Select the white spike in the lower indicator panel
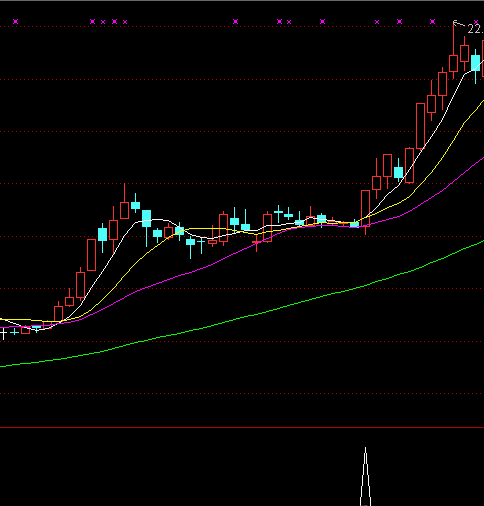484x506 pixels. tap(365, 477)
